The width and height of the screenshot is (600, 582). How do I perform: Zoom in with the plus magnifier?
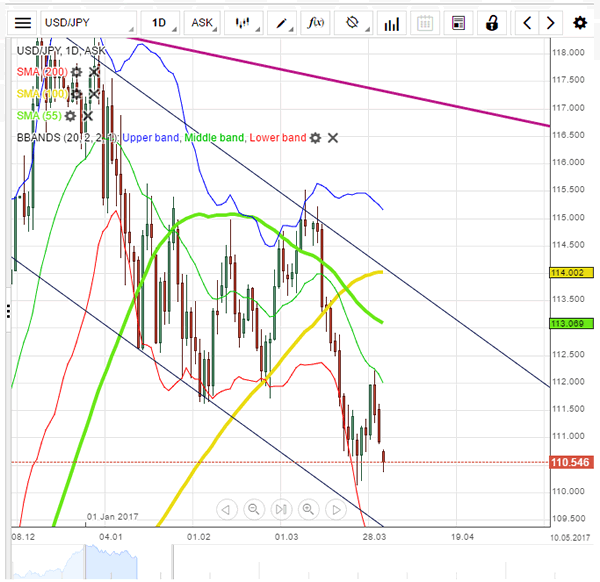click(x=308, y=509)
